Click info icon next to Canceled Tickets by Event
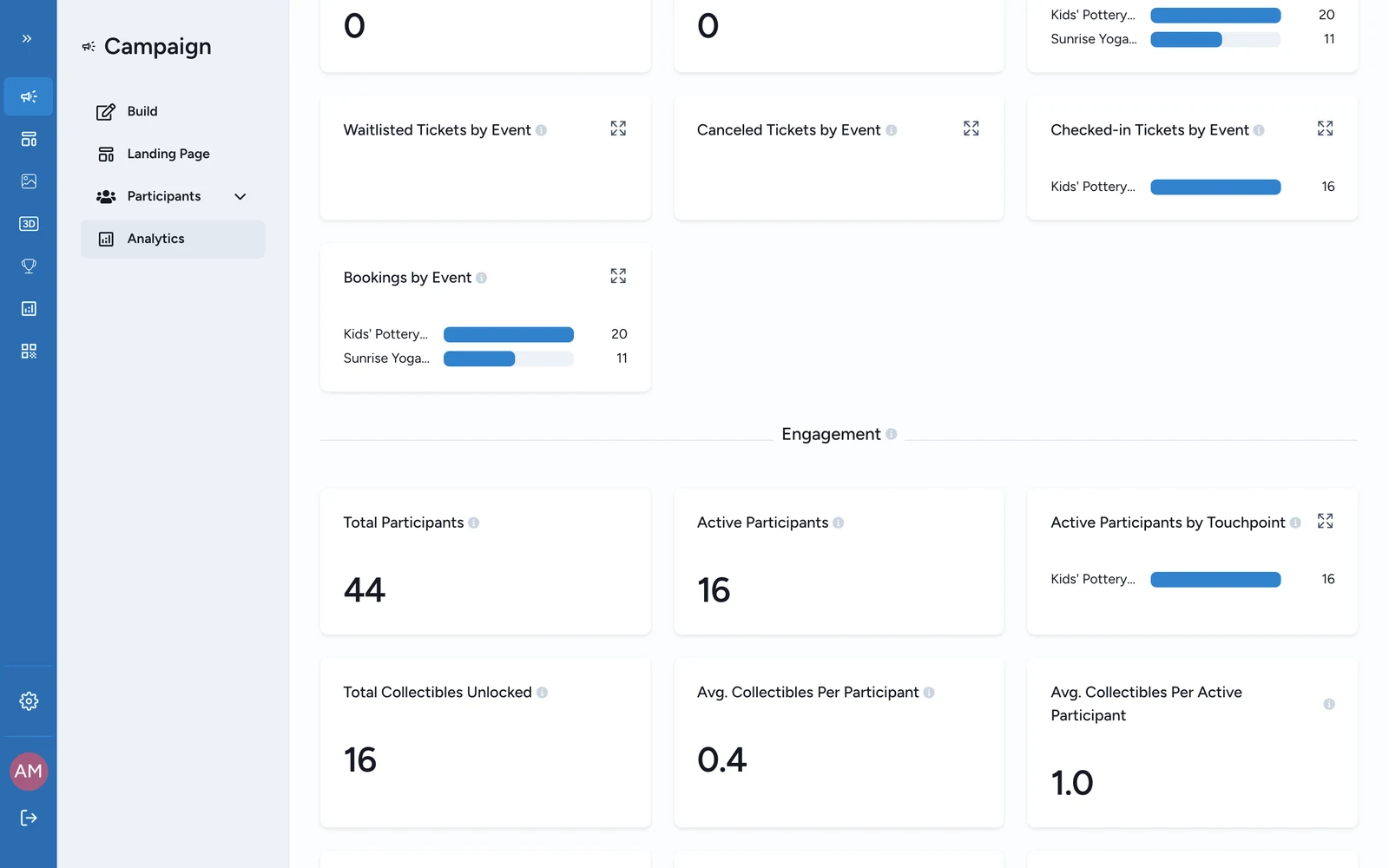Screen dimensions: 1389x868 tap(891, 130)
